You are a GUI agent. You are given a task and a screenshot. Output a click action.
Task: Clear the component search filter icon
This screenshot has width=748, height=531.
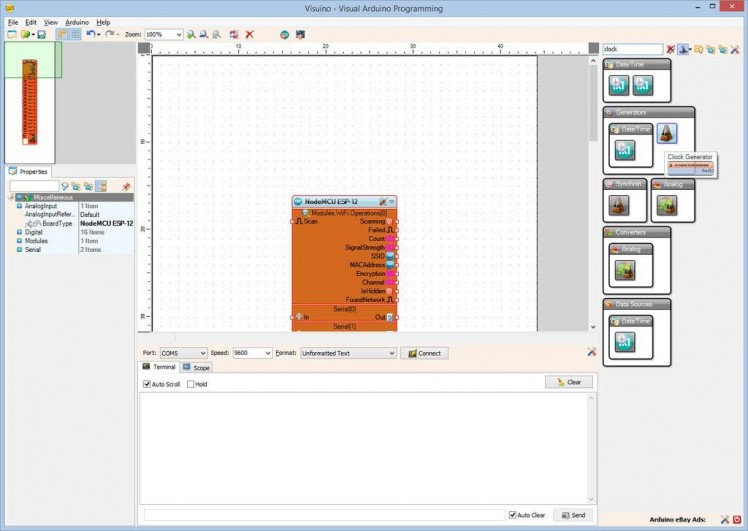click(x=671, y=49)
